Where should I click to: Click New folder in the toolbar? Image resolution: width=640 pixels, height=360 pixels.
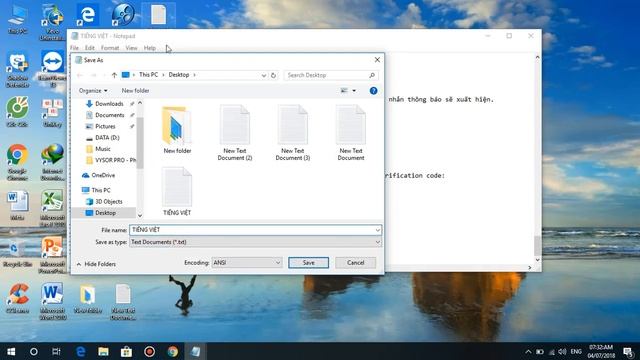click(x=135, y=91)
